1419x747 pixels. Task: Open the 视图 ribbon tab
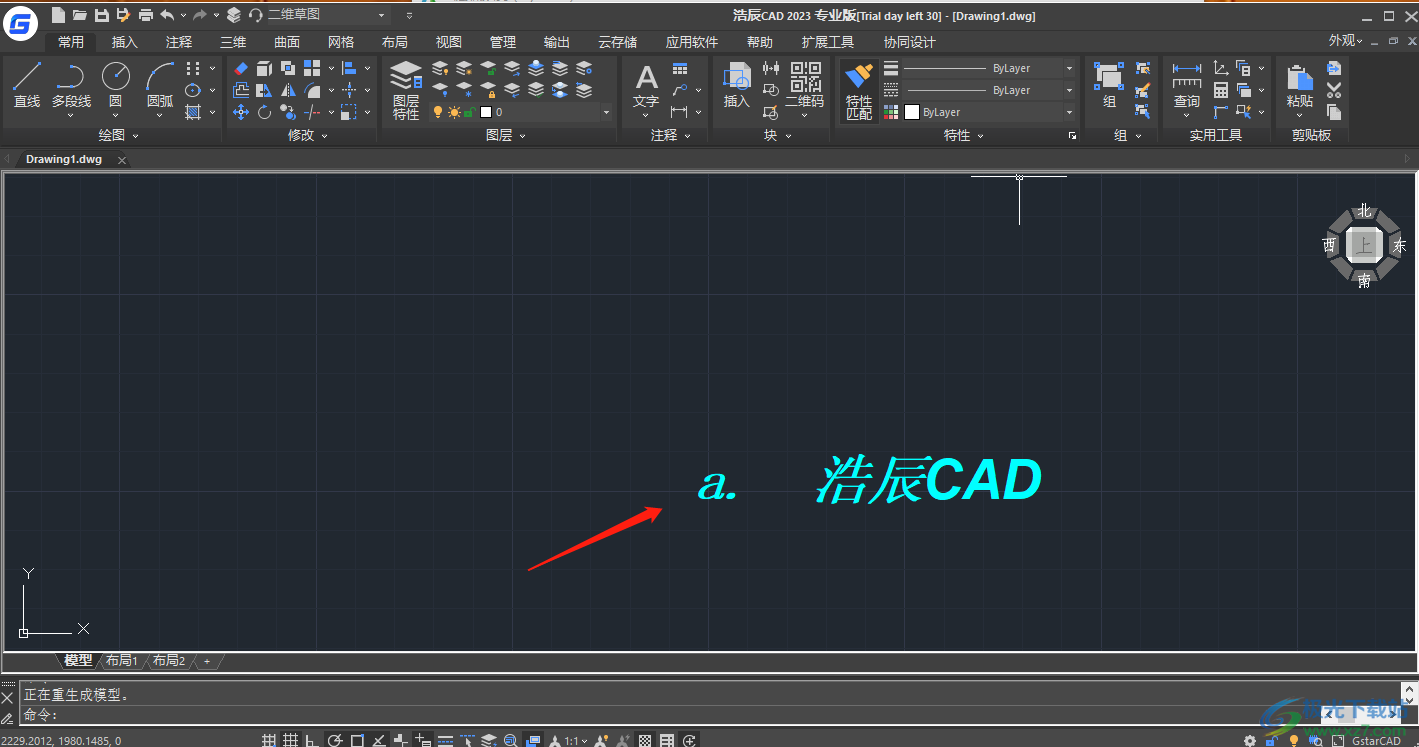pyautogui.click(x=449, y=42)
